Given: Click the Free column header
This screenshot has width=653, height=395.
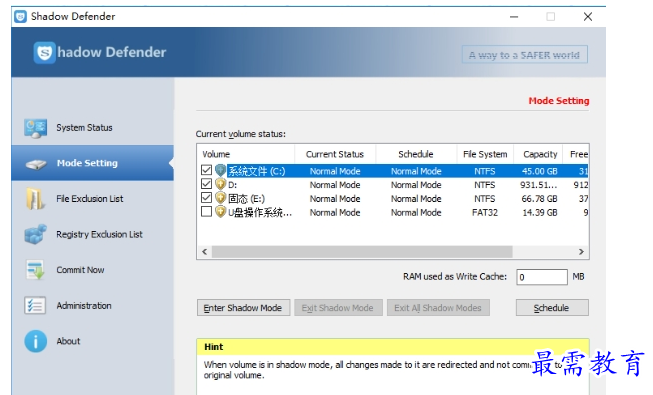Looking at the screenshot, I should (x=576, y=154).
